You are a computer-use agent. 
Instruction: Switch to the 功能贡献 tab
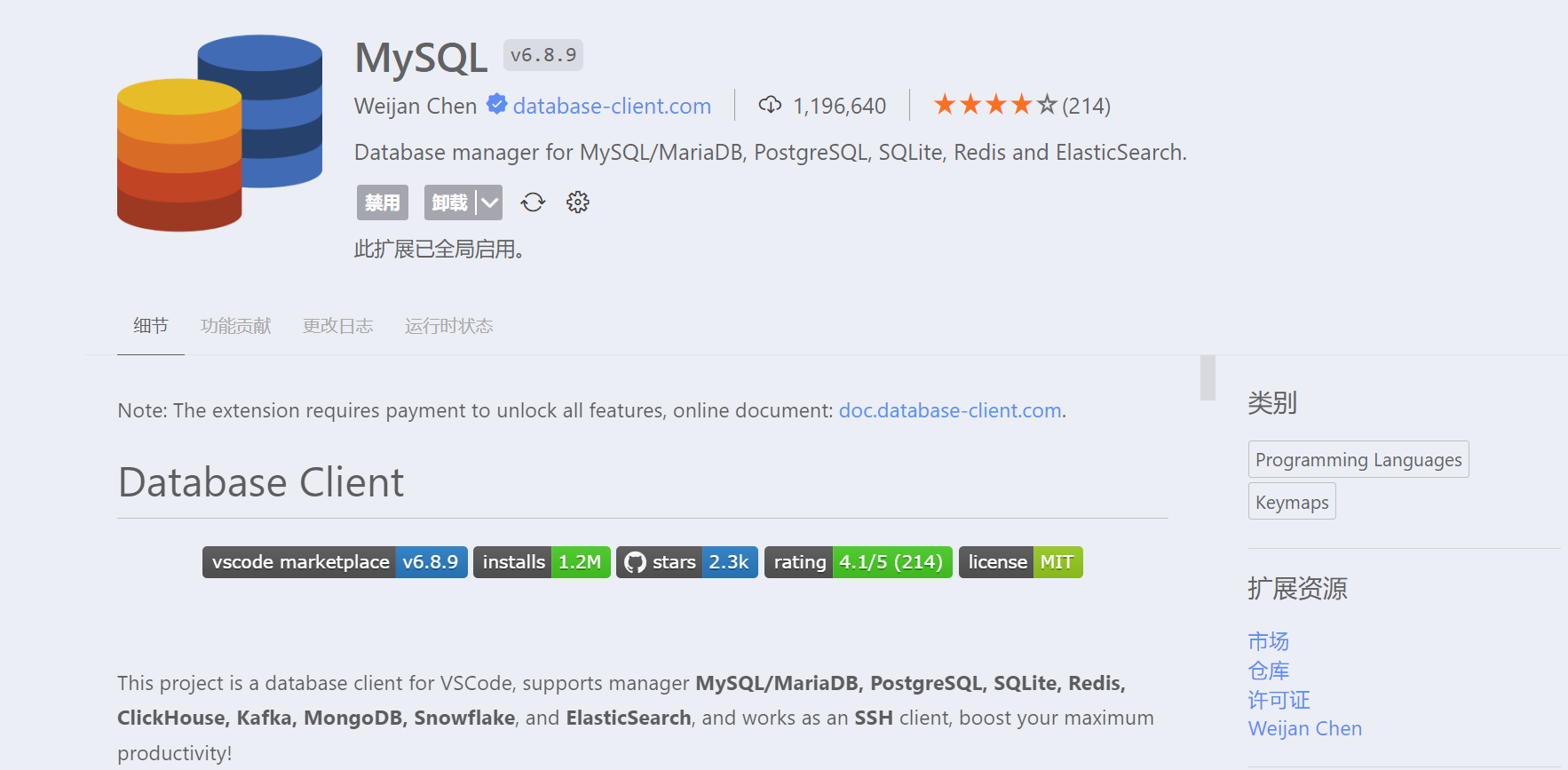pyautogui.click(x=236, y=326)
